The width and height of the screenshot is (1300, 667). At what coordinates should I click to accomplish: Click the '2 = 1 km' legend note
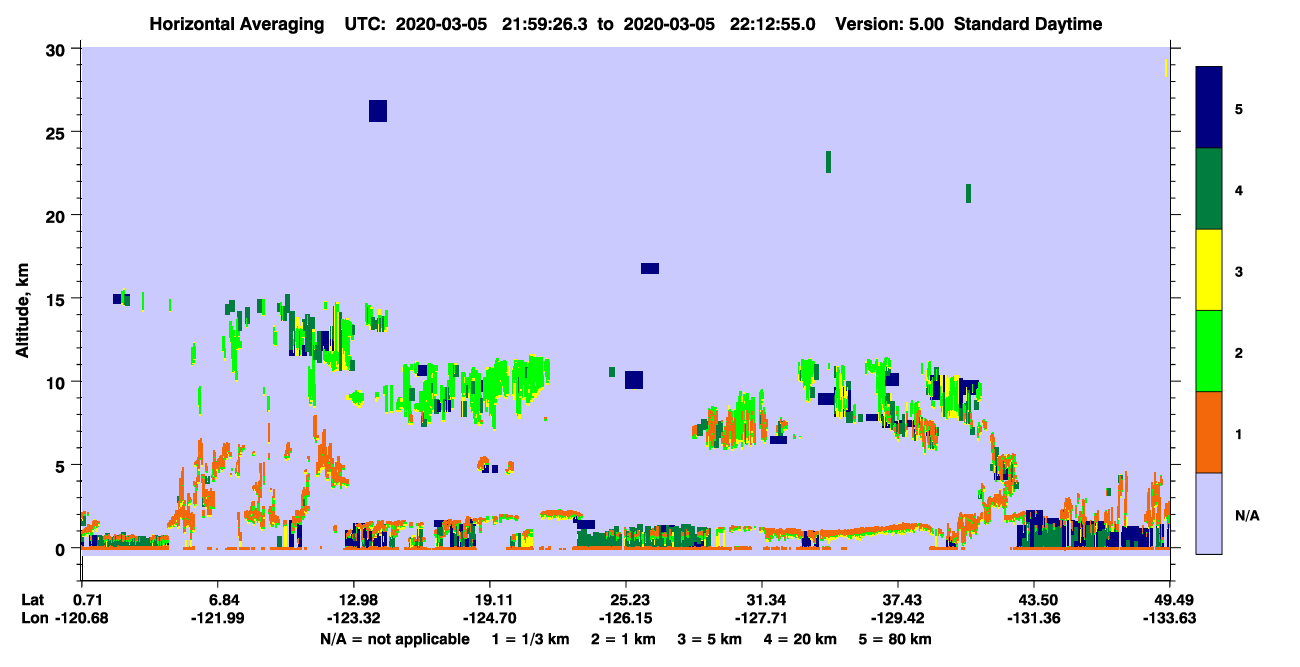point(624,638)
